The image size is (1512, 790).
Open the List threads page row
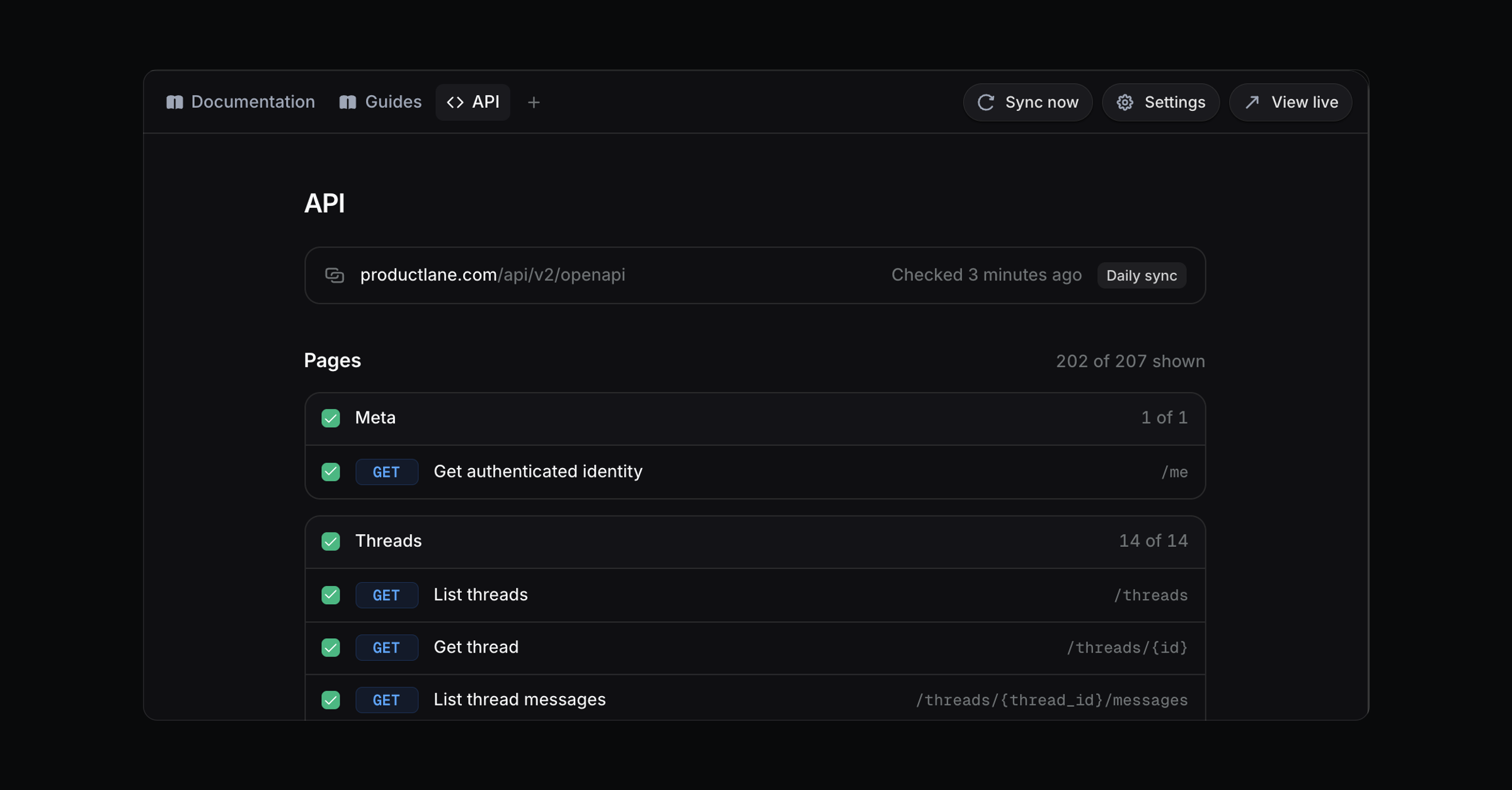[755, 595]
